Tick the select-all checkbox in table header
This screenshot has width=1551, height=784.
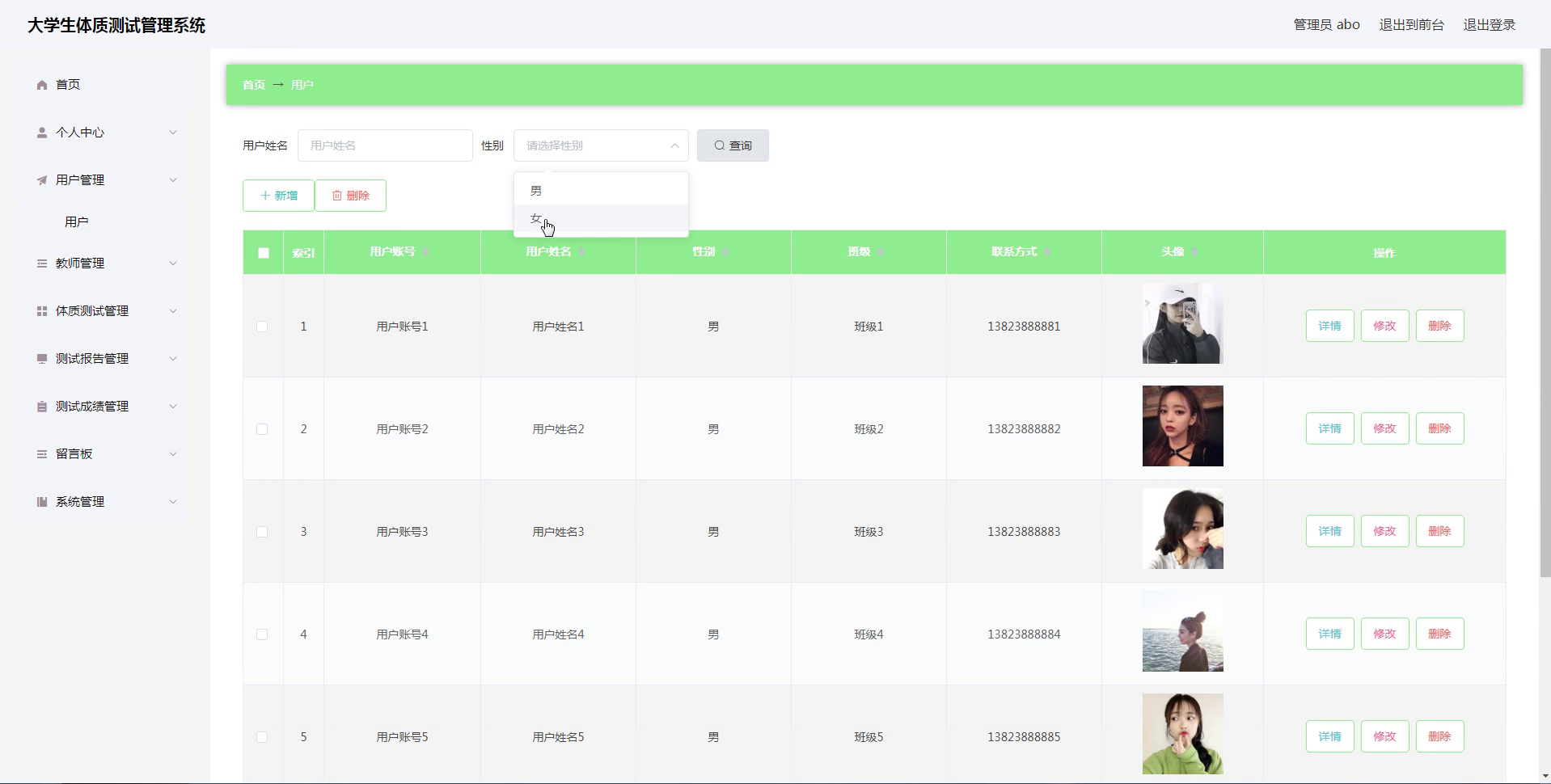(x=264, y=253)
